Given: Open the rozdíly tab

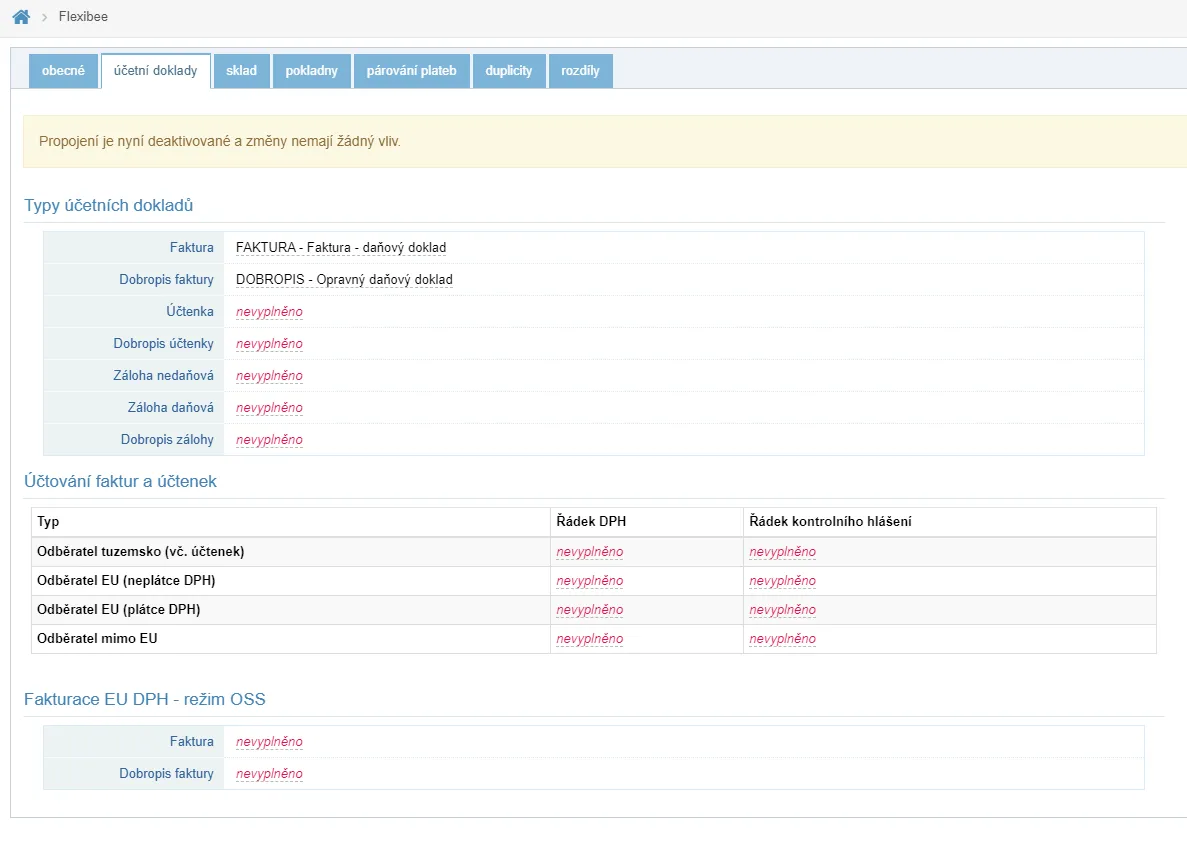Looking at the screenshot, I should tap(580, 70).
